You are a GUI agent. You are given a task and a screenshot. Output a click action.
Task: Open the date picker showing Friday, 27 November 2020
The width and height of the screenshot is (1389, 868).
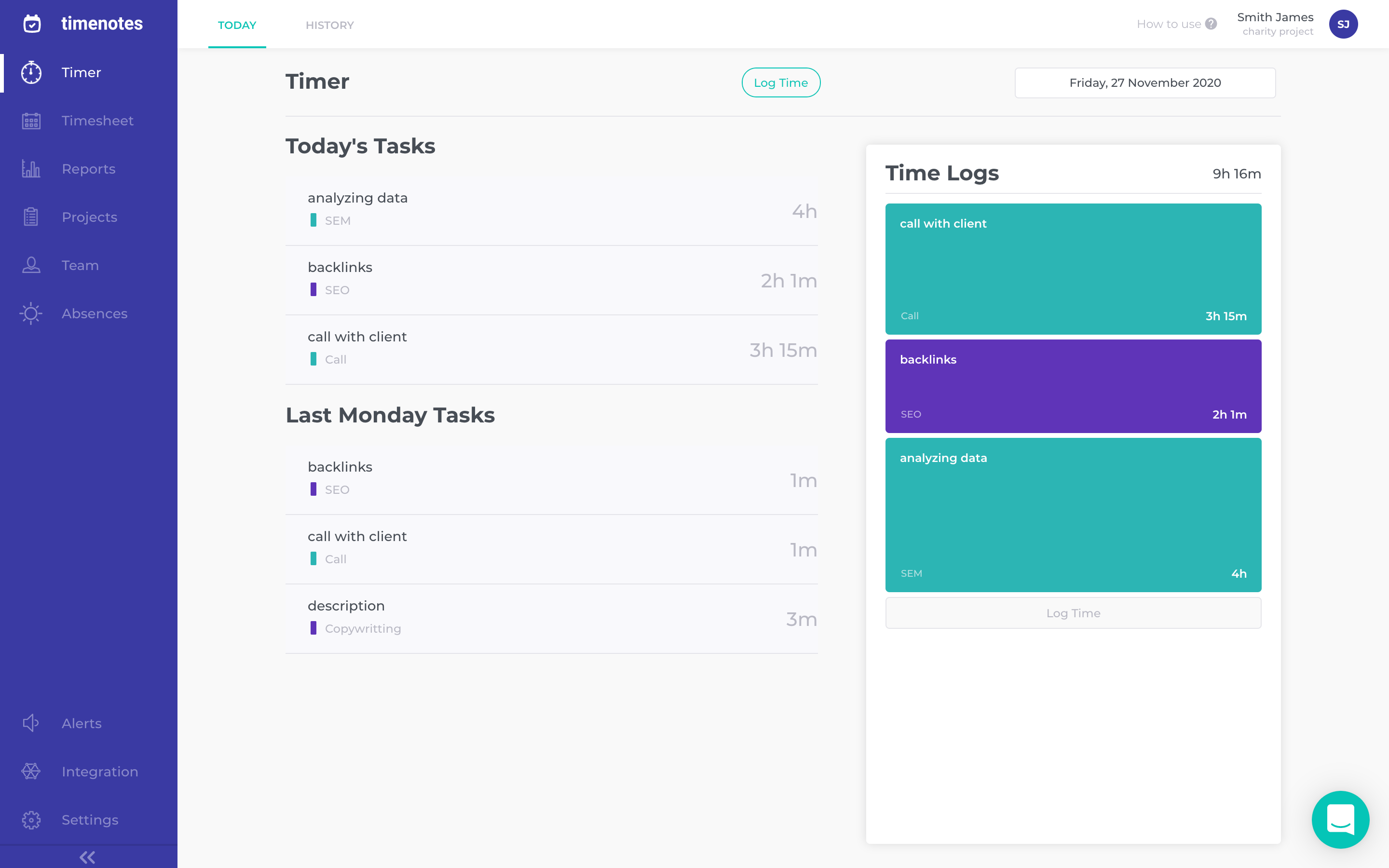click(x=1145, y=82)
